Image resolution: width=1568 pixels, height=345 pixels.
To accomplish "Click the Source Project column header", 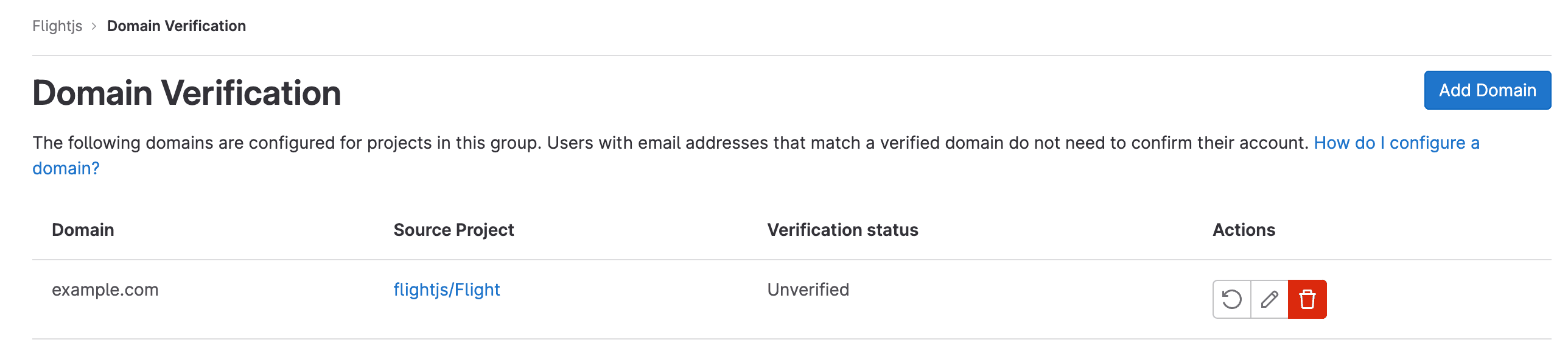I will [453, 230].
